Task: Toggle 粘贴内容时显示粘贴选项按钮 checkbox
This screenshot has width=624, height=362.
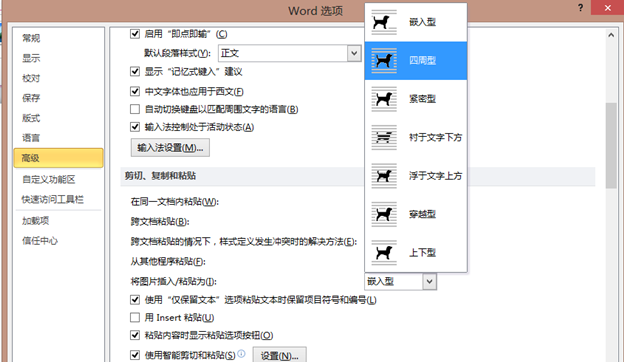Action: click(x=135, y=335)
